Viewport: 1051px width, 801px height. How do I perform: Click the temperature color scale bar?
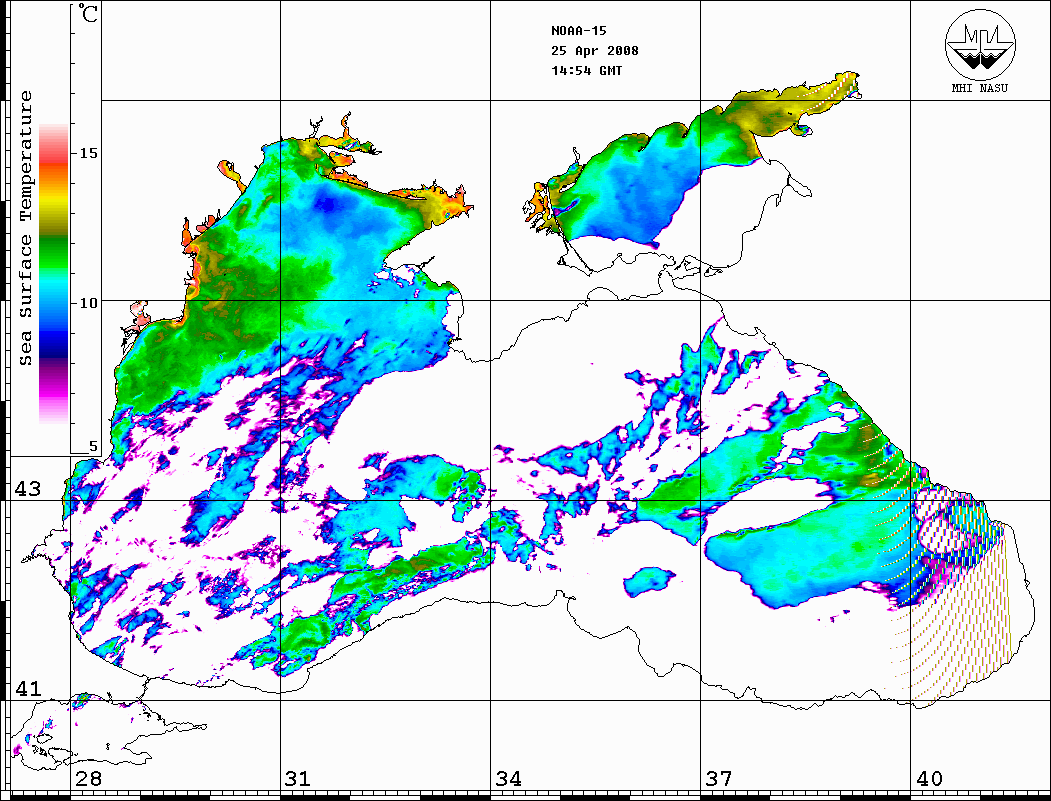pos(54,273)
